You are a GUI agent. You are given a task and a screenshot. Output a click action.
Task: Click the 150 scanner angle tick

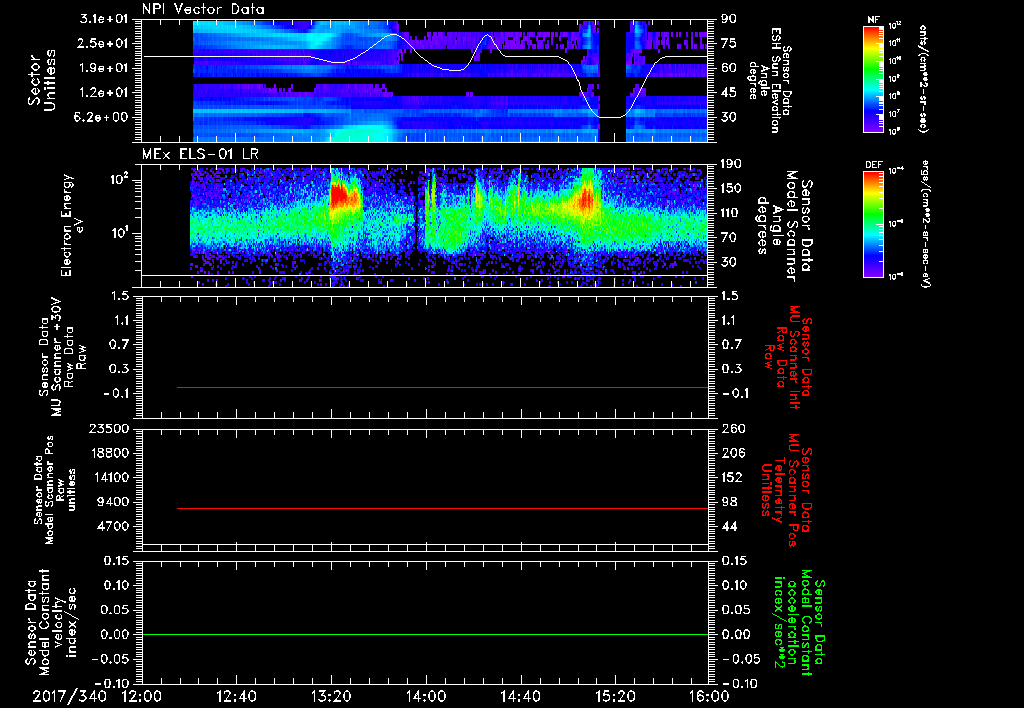[x=731, y=189]
